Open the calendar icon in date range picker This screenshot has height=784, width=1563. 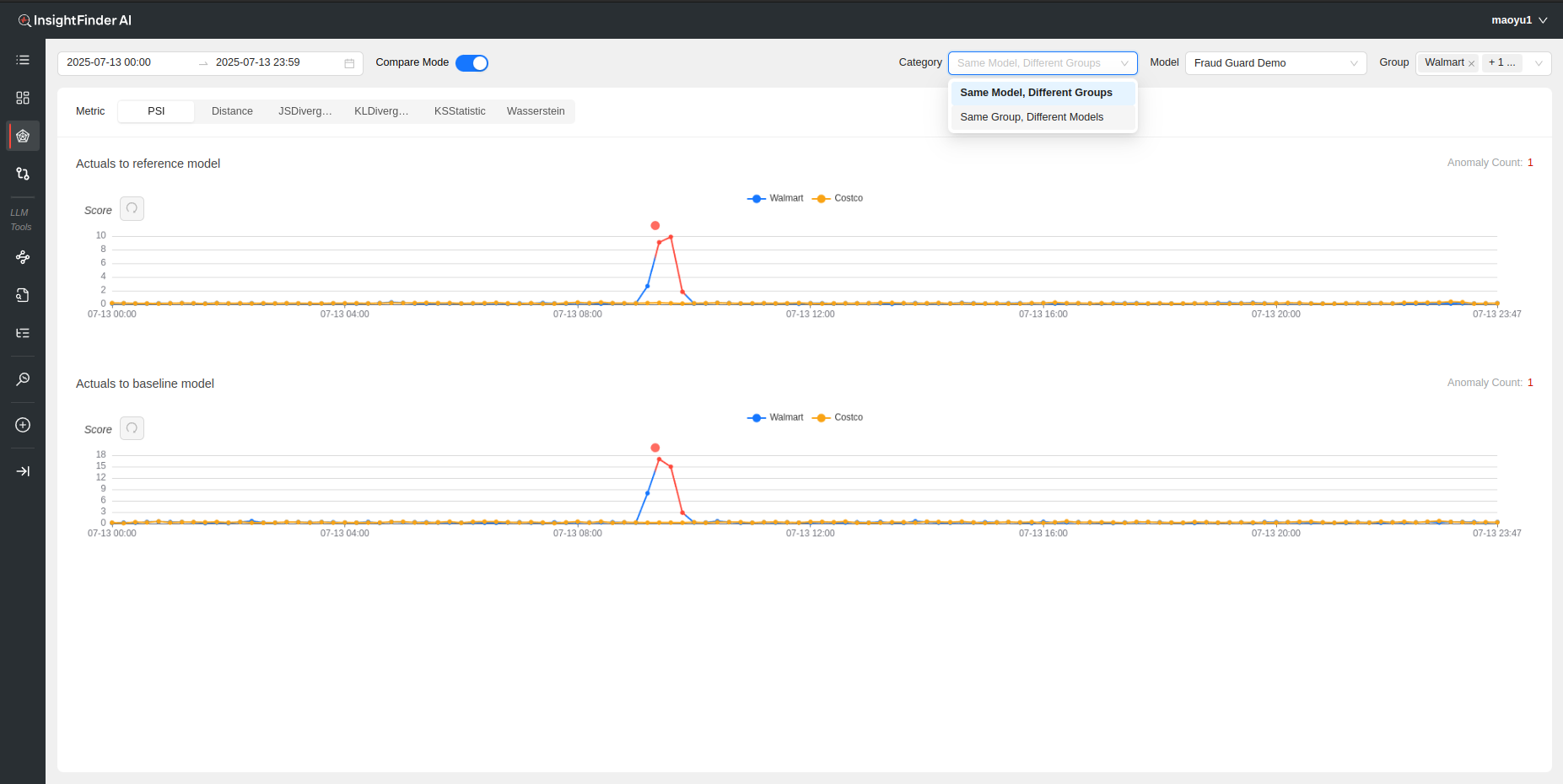(x=349, y=63)
